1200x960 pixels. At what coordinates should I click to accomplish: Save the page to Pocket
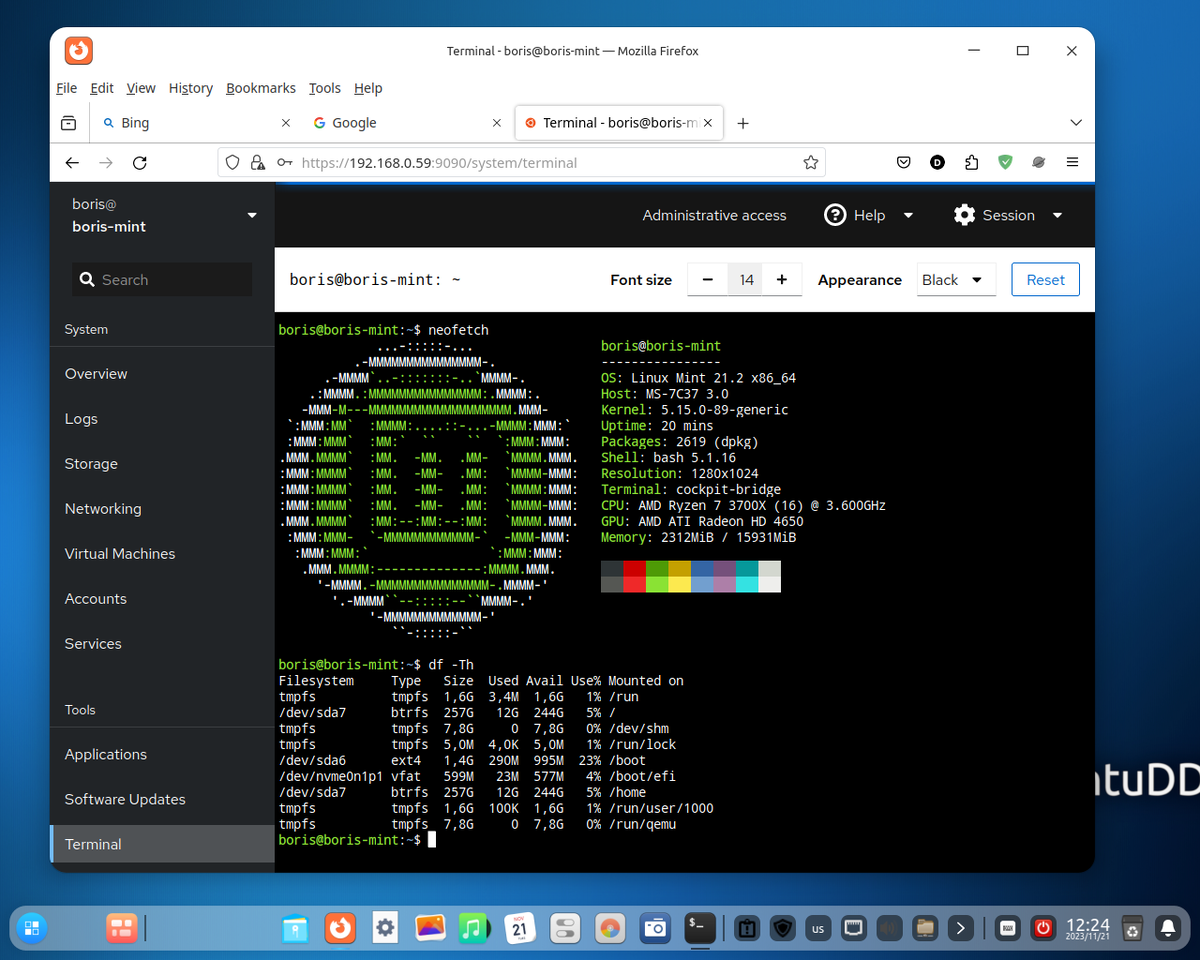click(903, 162)
